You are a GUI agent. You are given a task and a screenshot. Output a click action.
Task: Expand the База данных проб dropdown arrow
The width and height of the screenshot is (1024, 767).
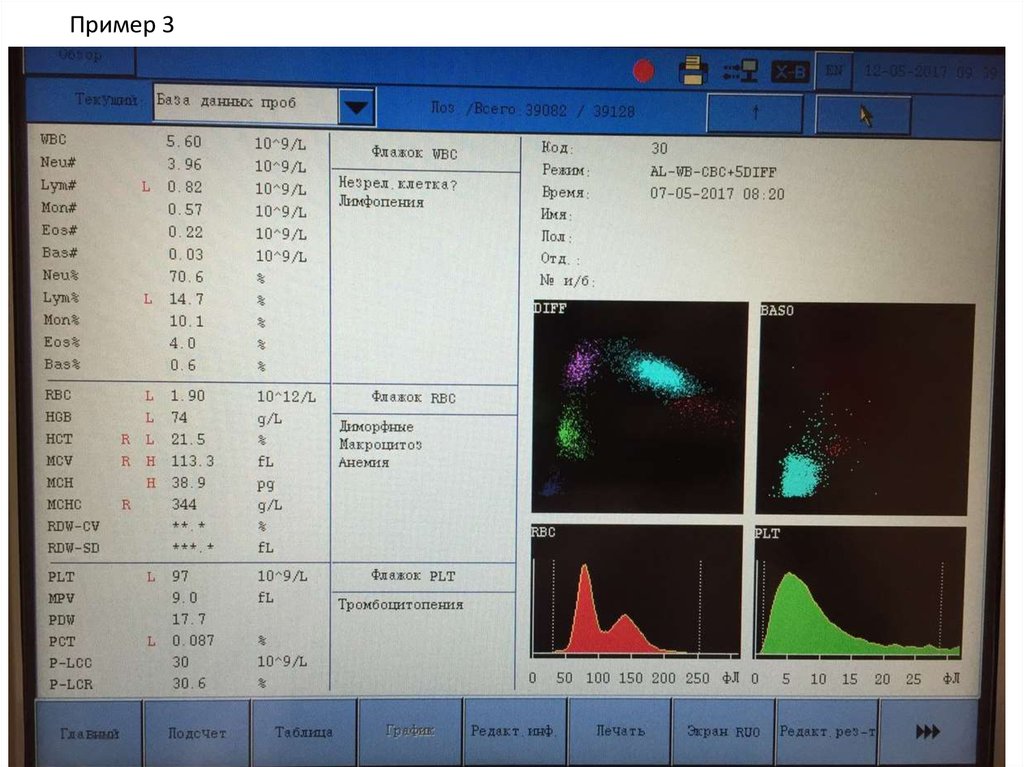tap(356, 105)
